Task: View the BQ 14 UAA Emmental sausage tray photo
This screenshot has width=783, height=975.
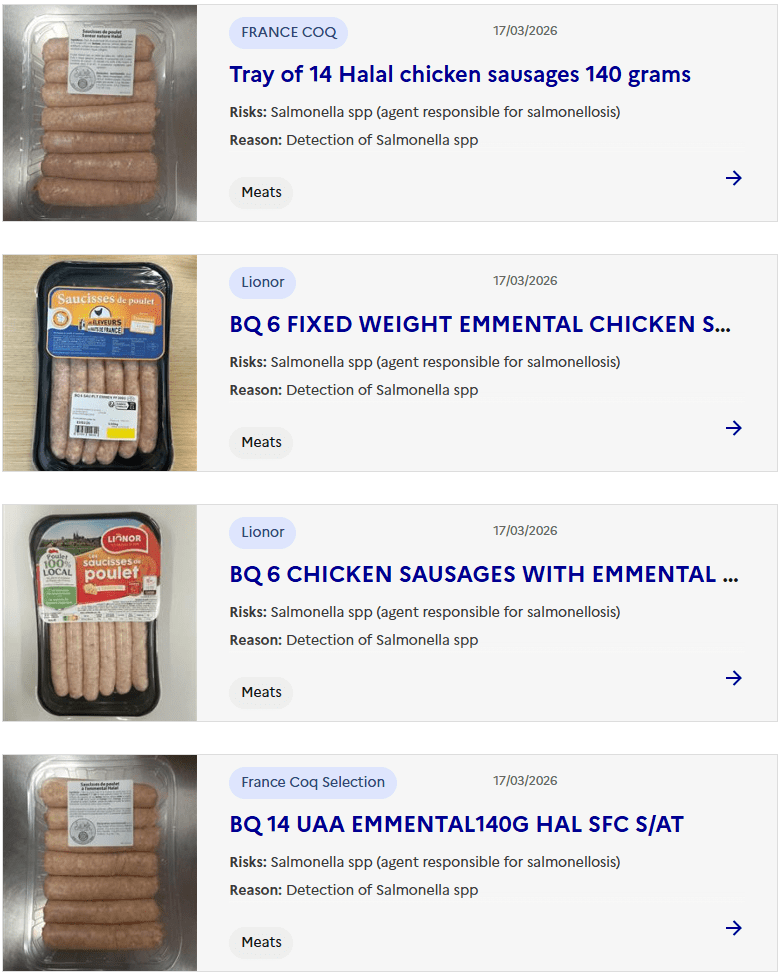Action: pos(100,863)
